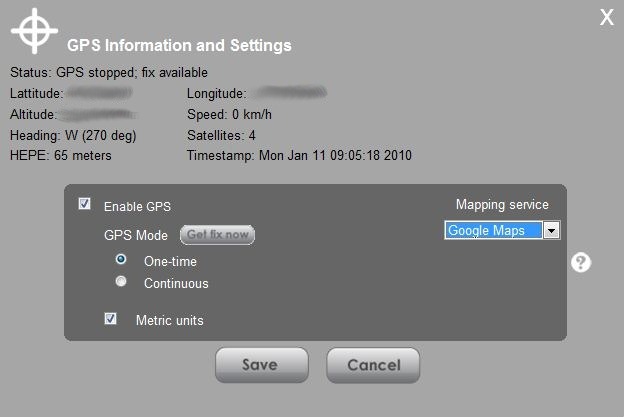Viewport: 624px width, 417px height.
Task: Click the blurred Longitude value
Action: pos(291,92)
